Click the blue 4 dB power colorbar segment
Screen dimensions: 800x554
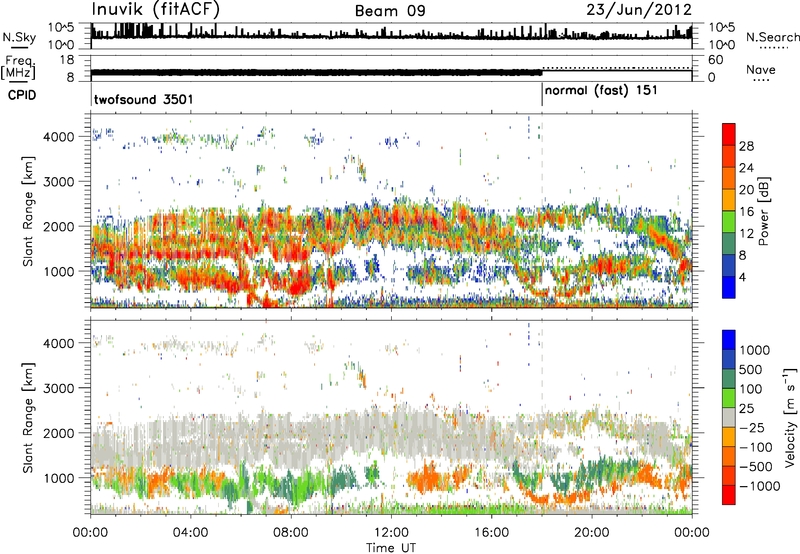(x=729, y=287)
